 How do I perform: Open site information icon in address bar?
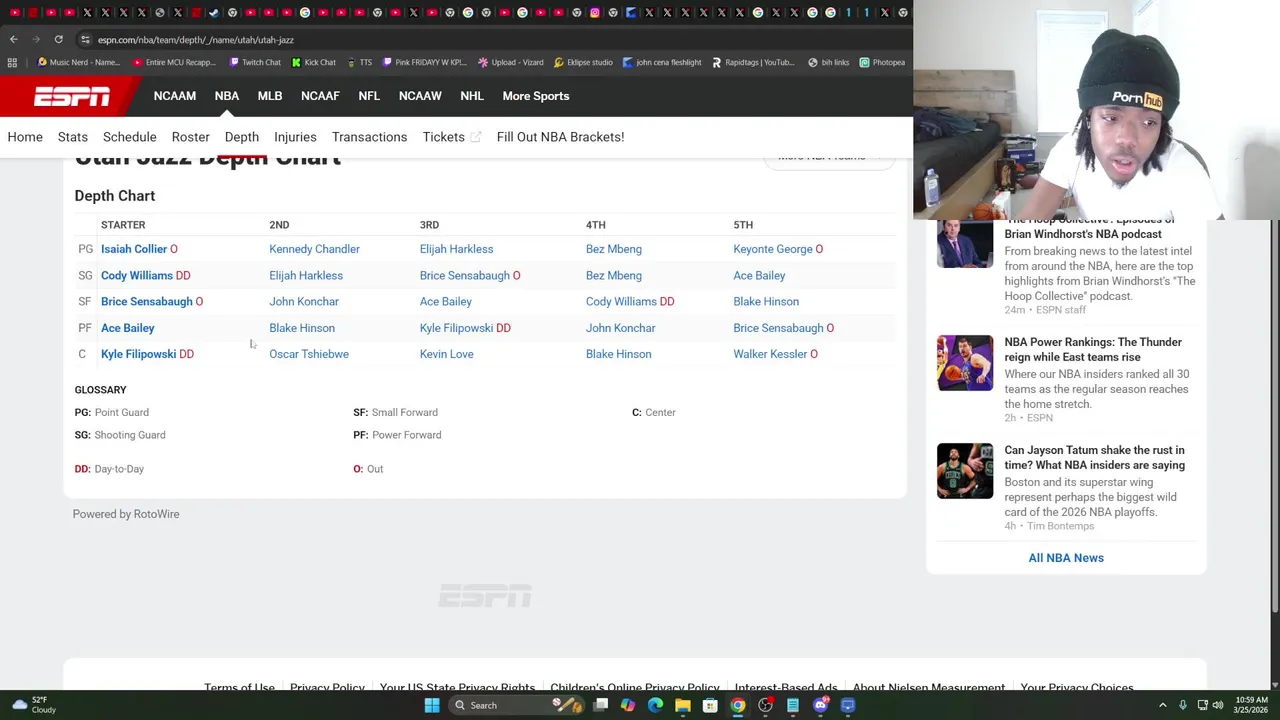click(x=85, y=39)
